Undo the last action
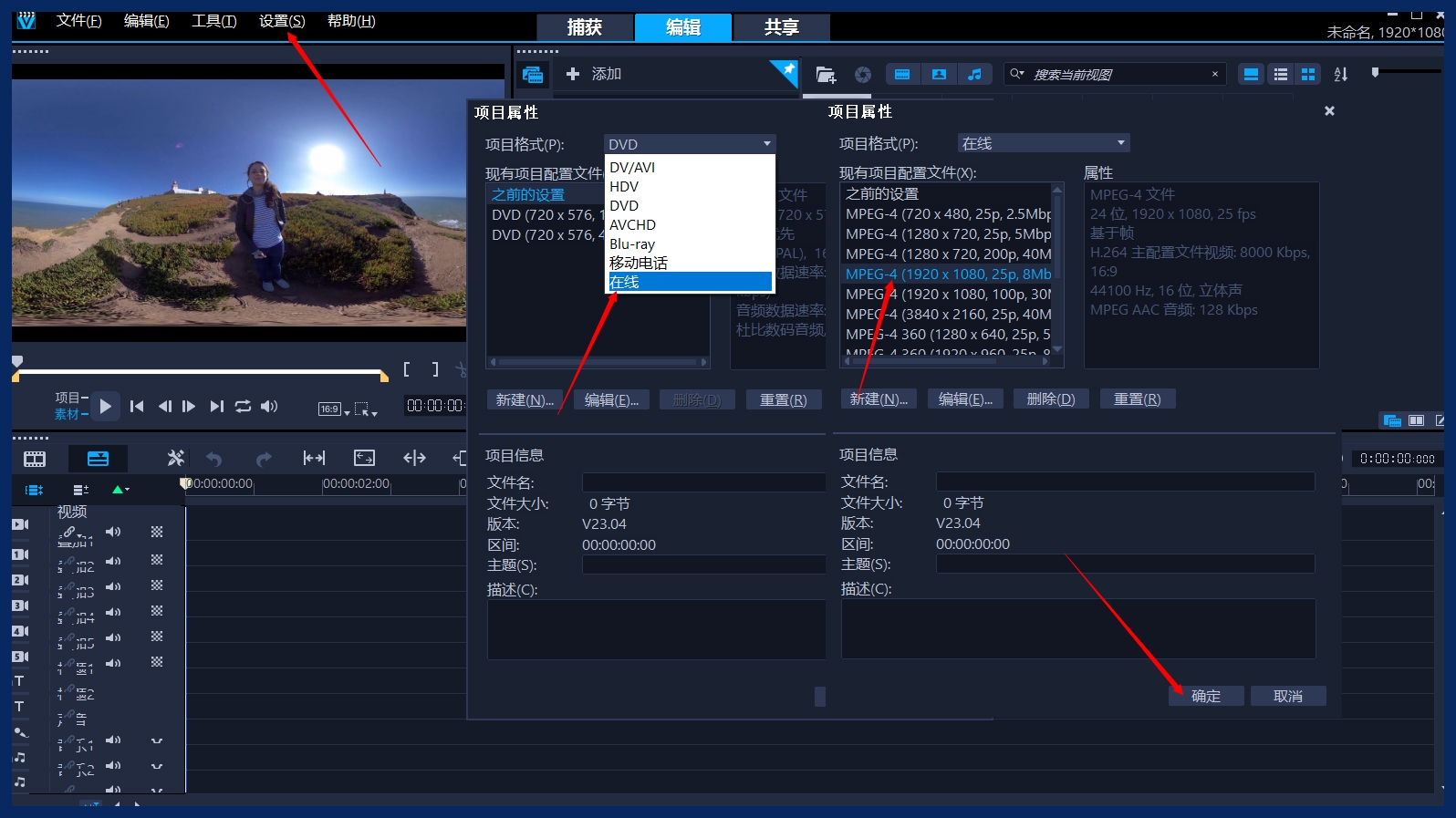Image resolution: width=1456 pixels, height=818 pixels. pos(214,459)
